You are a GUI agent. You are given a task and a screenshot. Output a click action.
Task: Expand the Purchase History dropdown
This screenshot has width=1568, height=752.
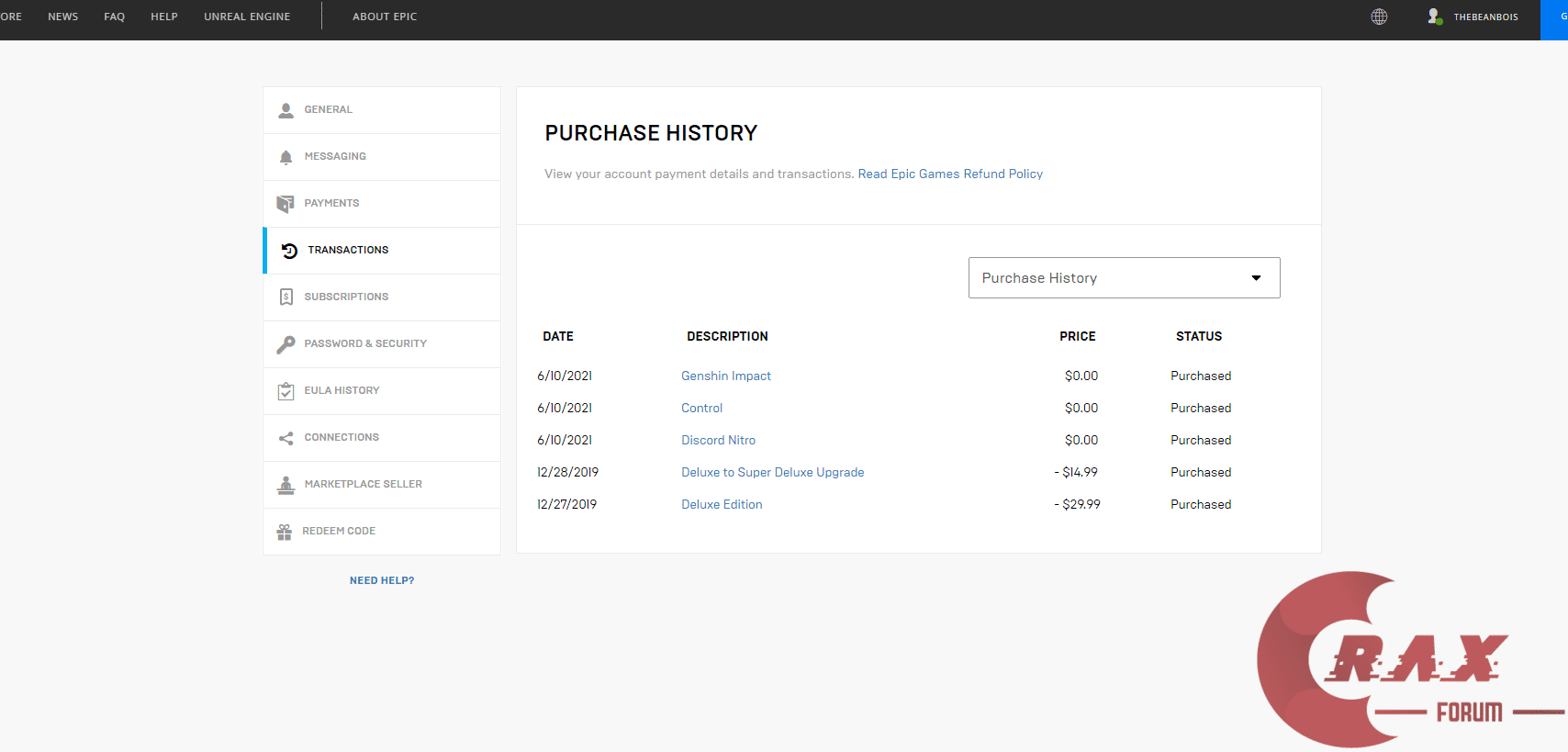click(1124, 278)
